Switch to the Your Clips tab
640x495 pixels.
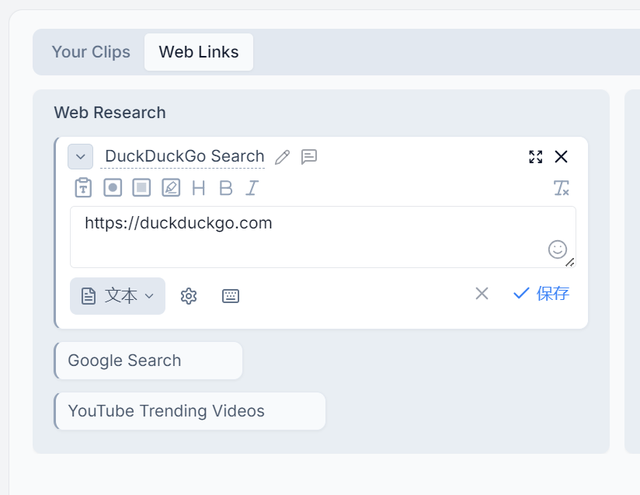click(91, 52)
